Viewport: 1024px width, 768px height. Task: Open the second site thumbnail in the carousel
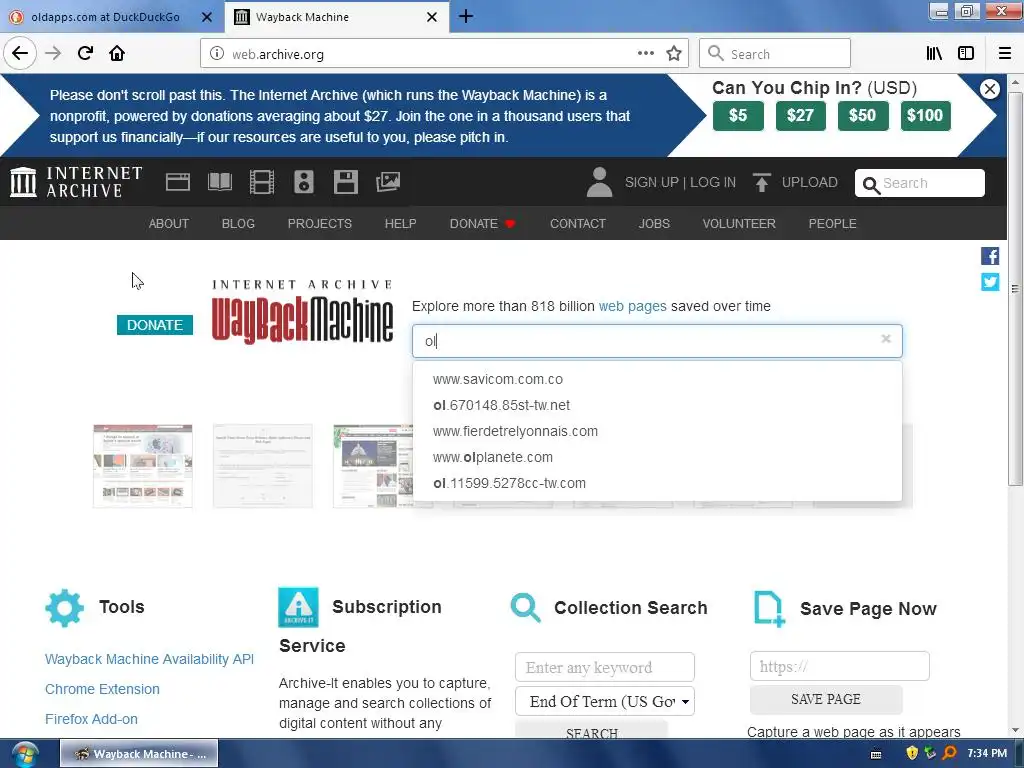click(263, 466)
